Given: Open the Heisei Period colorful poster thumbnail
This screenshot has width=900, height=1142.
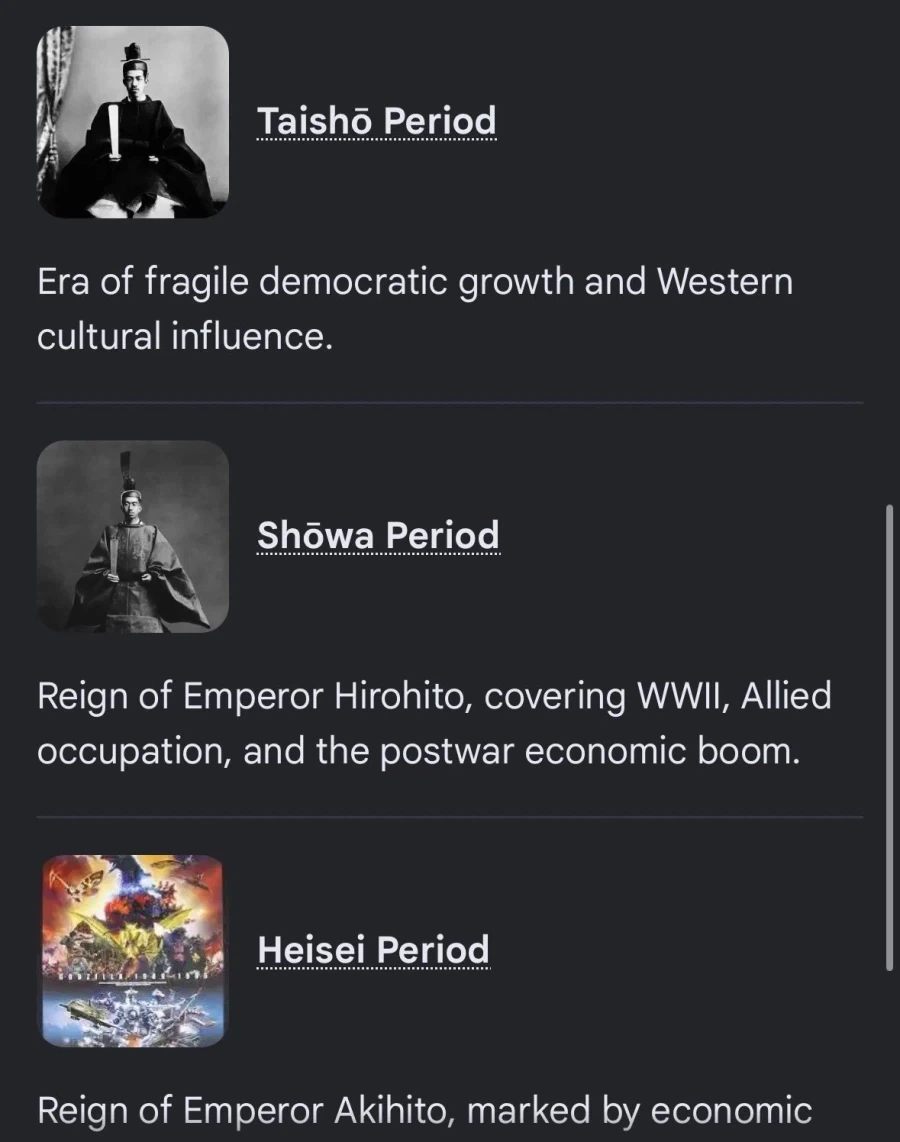Looking at the screenshot, I should [x=133, y=951].
